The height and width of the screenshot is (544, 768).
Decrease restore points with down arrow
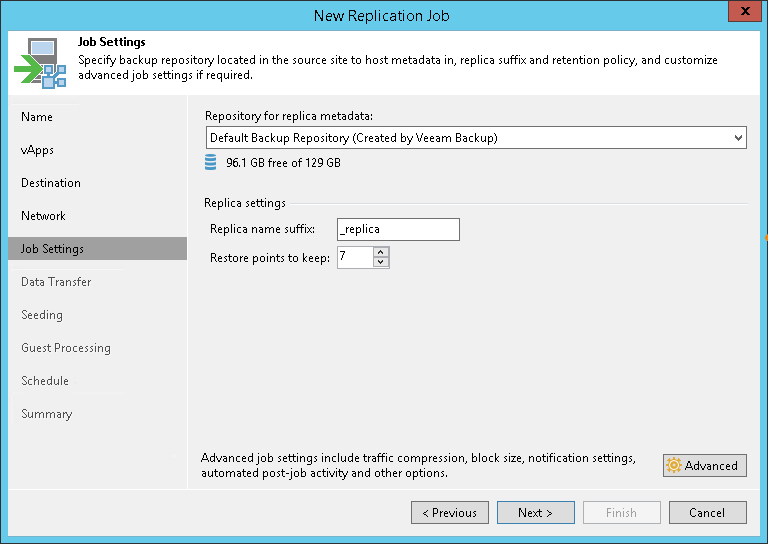pos(380,263)
